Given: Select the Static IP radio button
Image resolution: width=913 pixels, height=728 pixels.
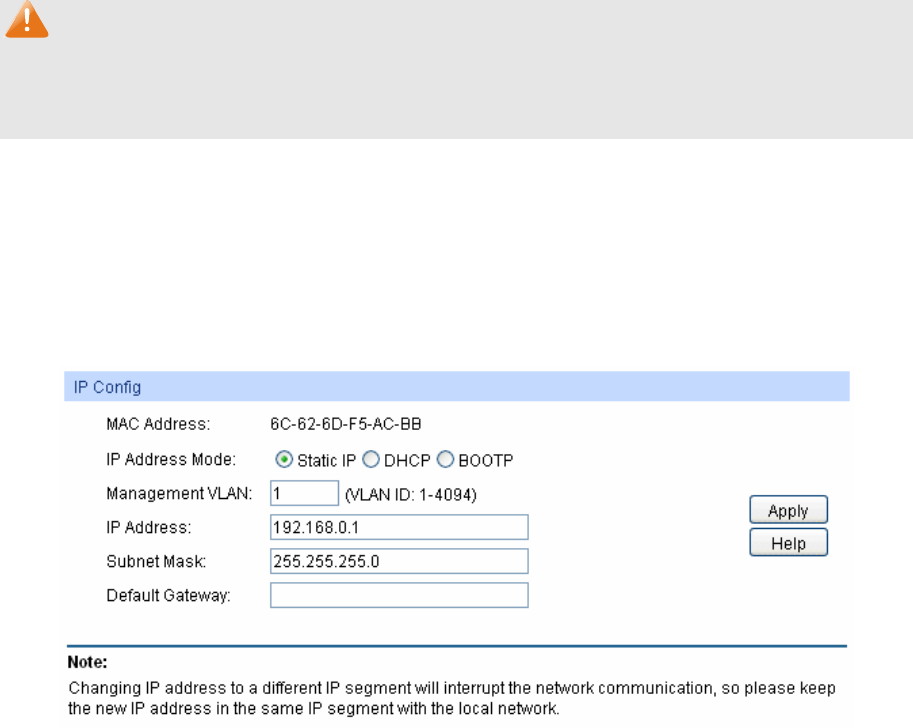Looking at the screenshot, I should tap(284, 460).
